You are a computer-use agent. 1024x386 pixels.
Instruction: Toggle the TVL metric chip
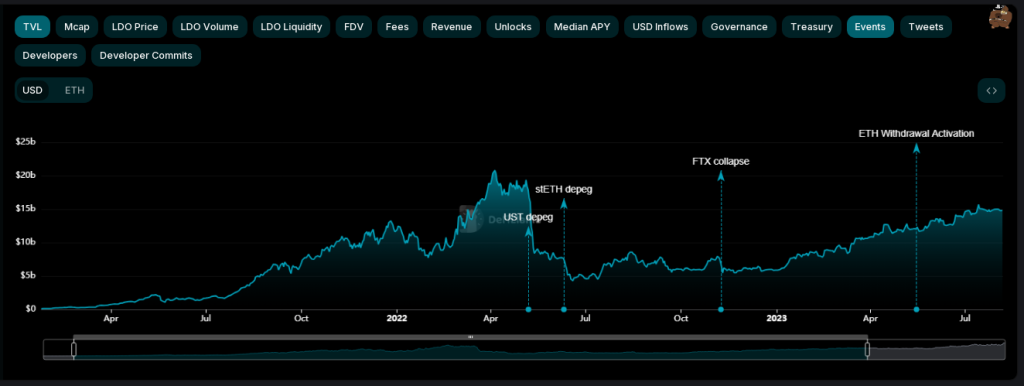pyautogui.click(x=33, y=27)
